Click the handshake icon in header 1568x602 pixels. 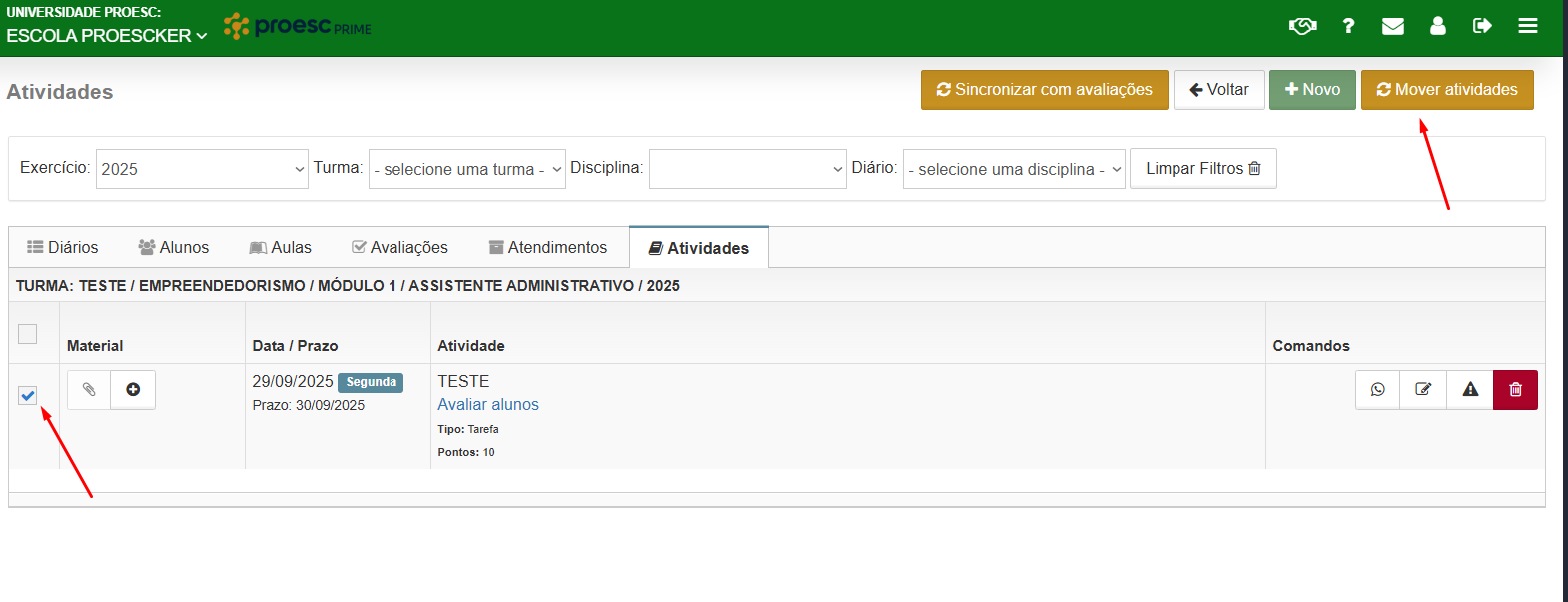coord(1302,26)
